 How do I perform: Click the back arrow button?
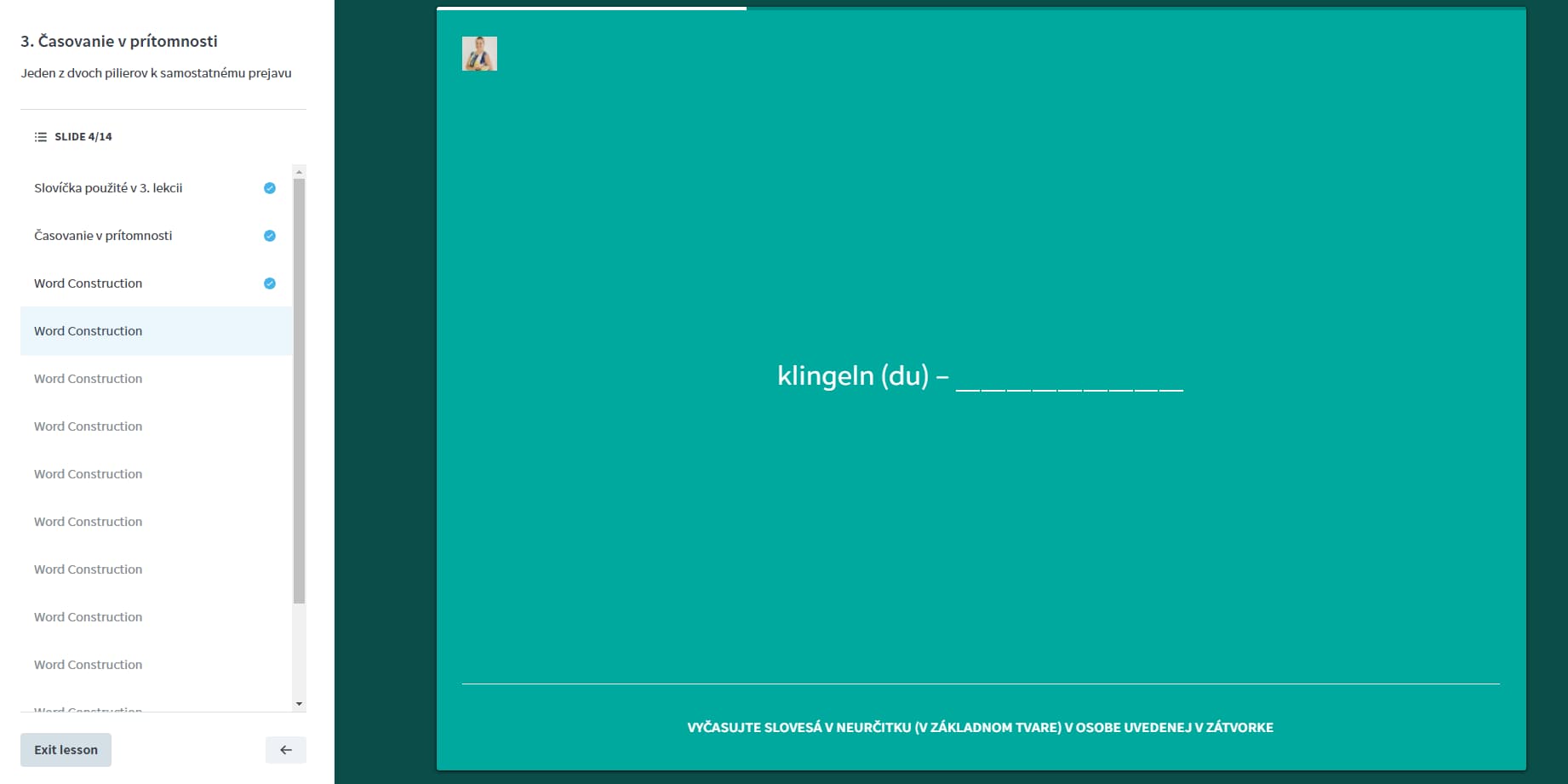click(x=285, y=750)
